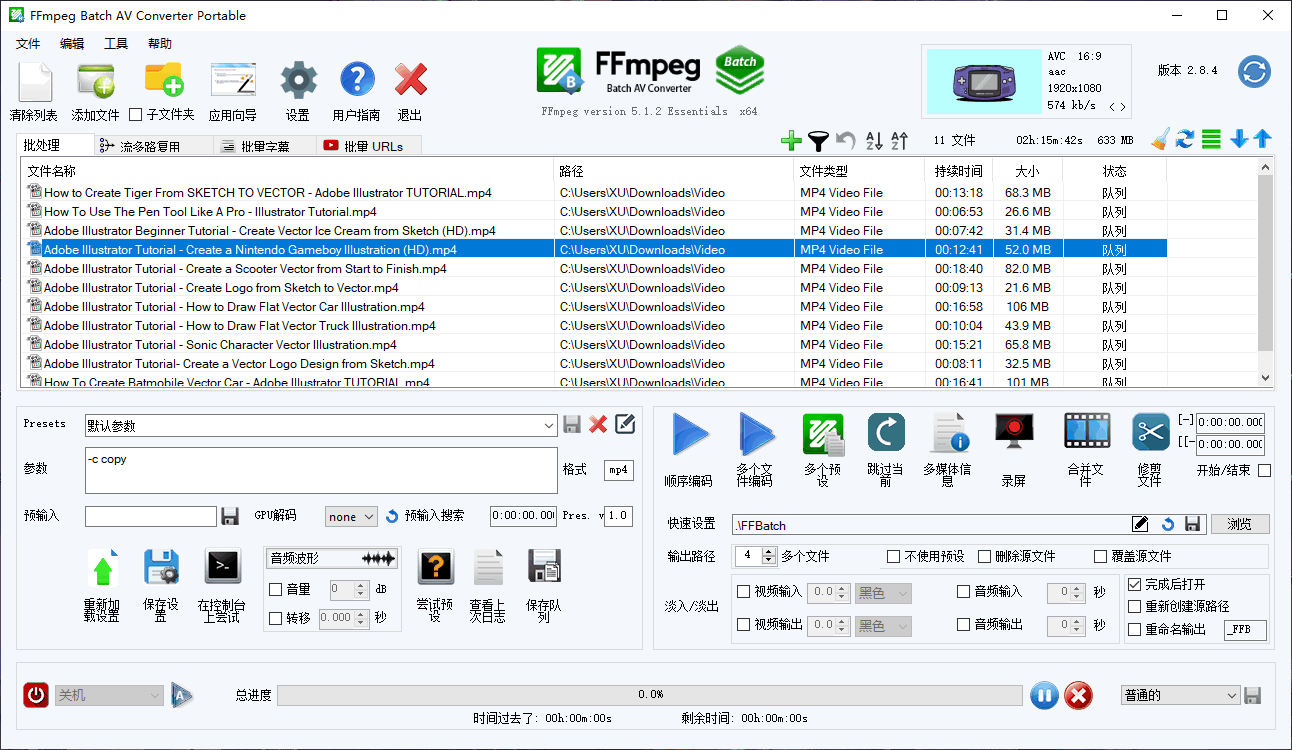1292x750 pixels.
Task: Open the 应用向导 wizard icon
Action: pos(232,80)
